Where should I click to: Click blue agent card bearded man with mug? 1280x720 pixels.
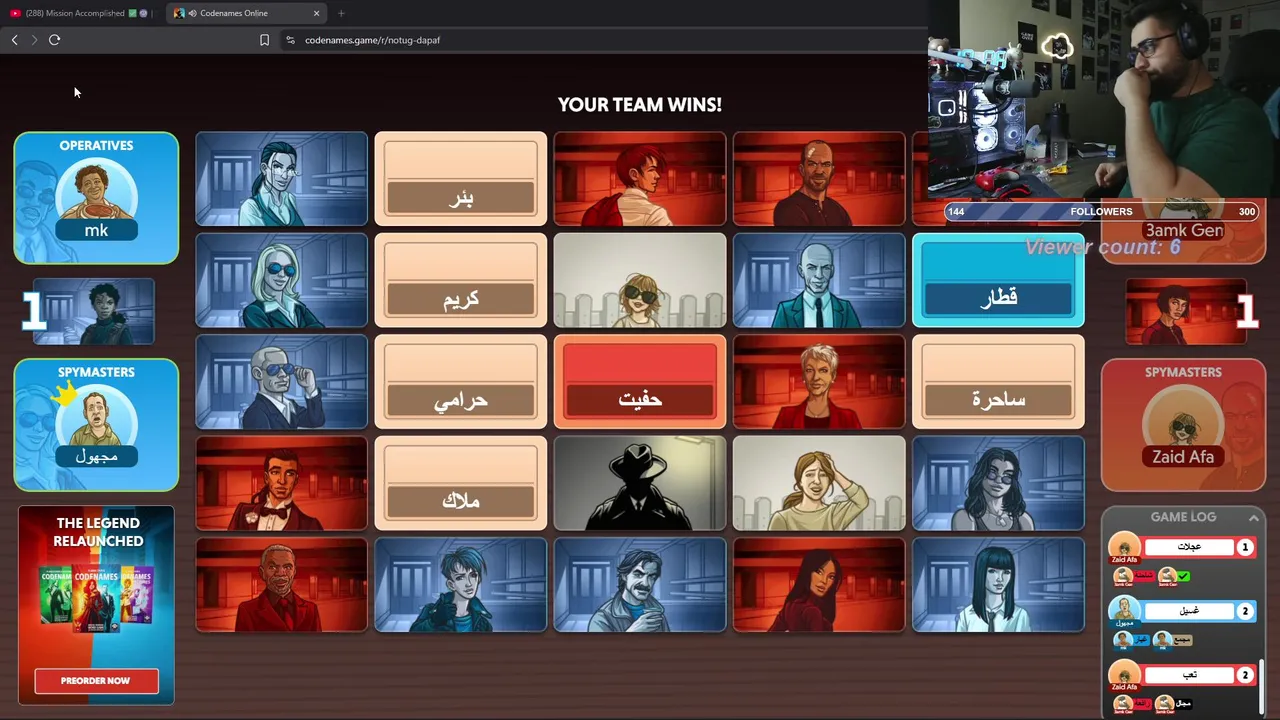(x=640, y=585)
